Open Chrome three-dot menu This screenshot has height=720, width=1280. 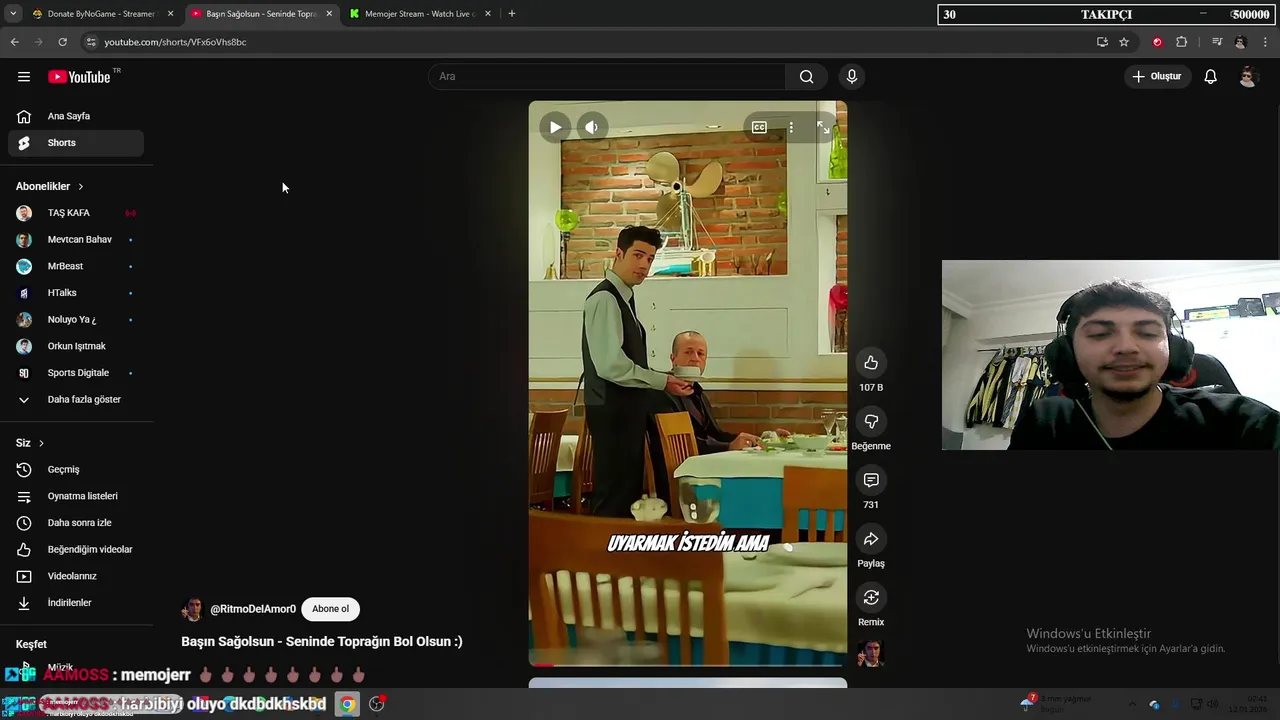click(x=1266, y=42)
